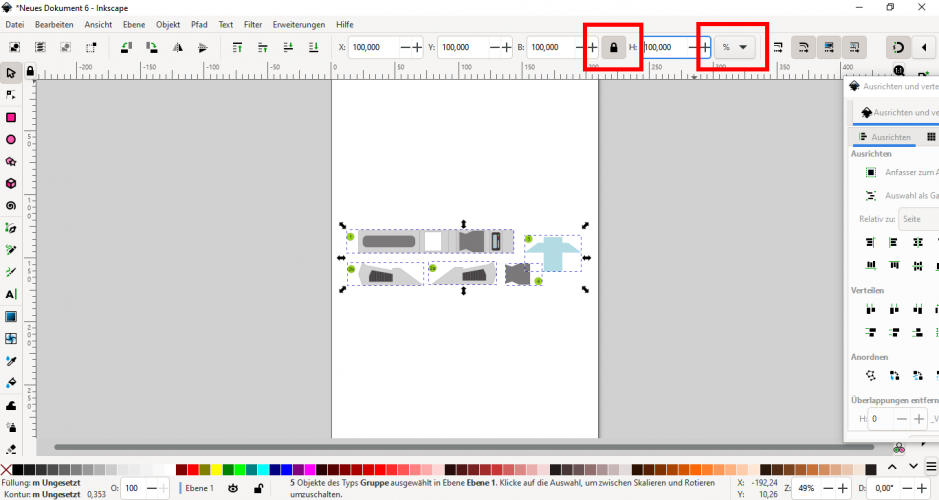Open the Pfad menu

[x=199, y=25]
